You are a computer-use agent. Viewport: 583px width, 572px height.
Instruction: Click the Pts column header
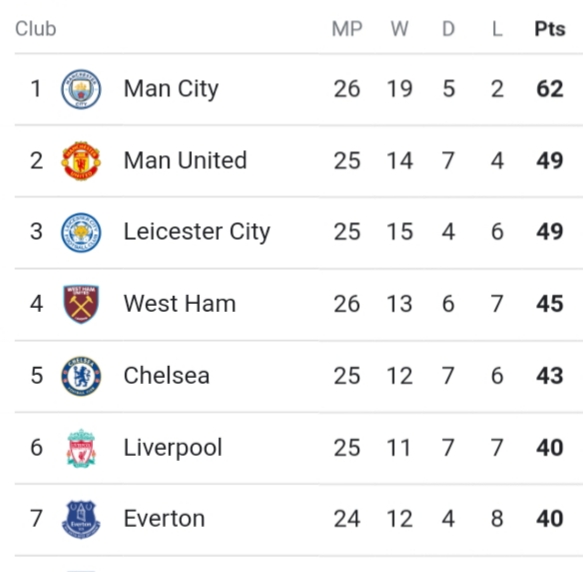tap(550, 29)
